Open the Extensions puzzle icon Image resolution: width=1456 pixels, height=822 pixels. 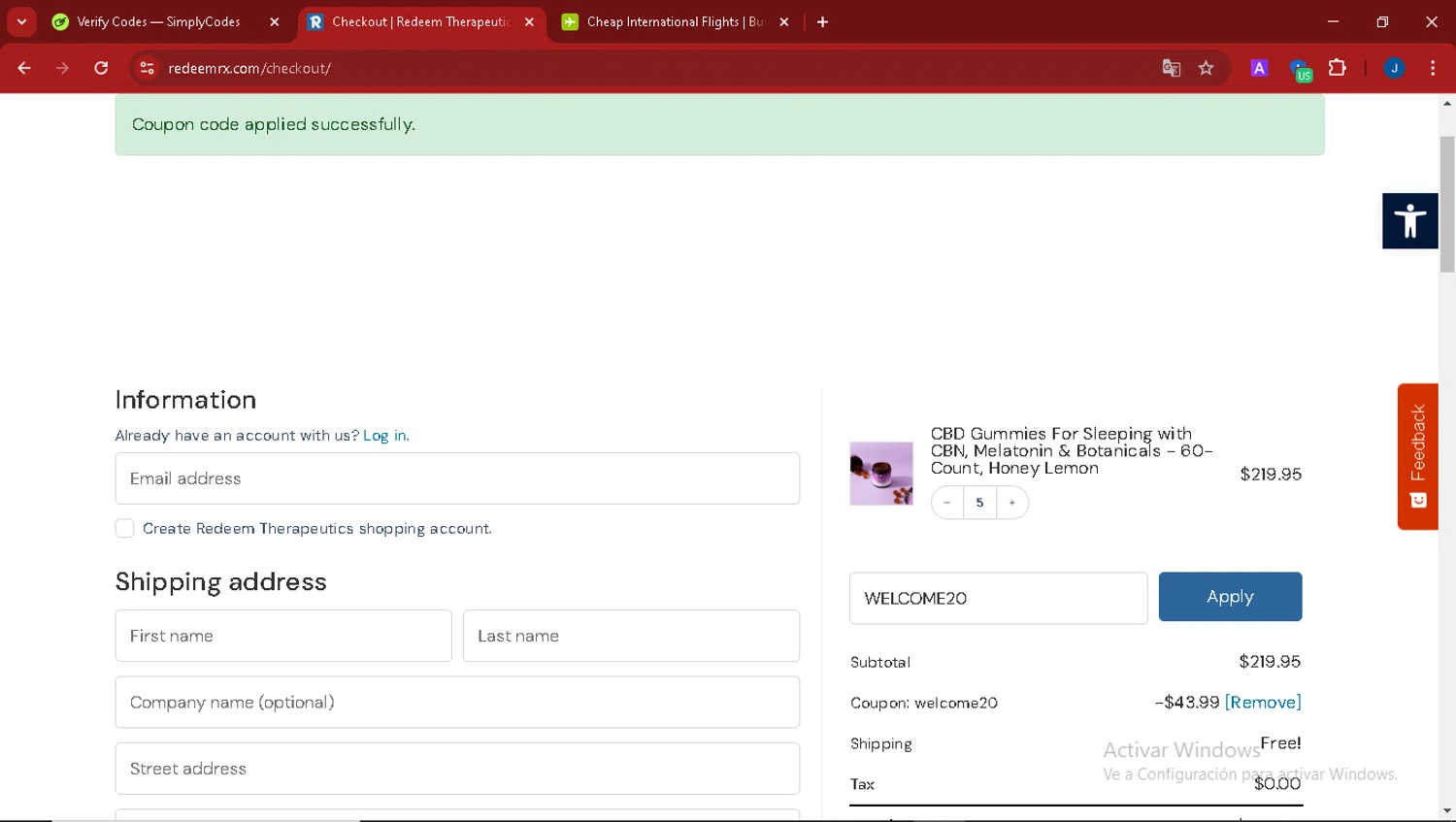1338,68
